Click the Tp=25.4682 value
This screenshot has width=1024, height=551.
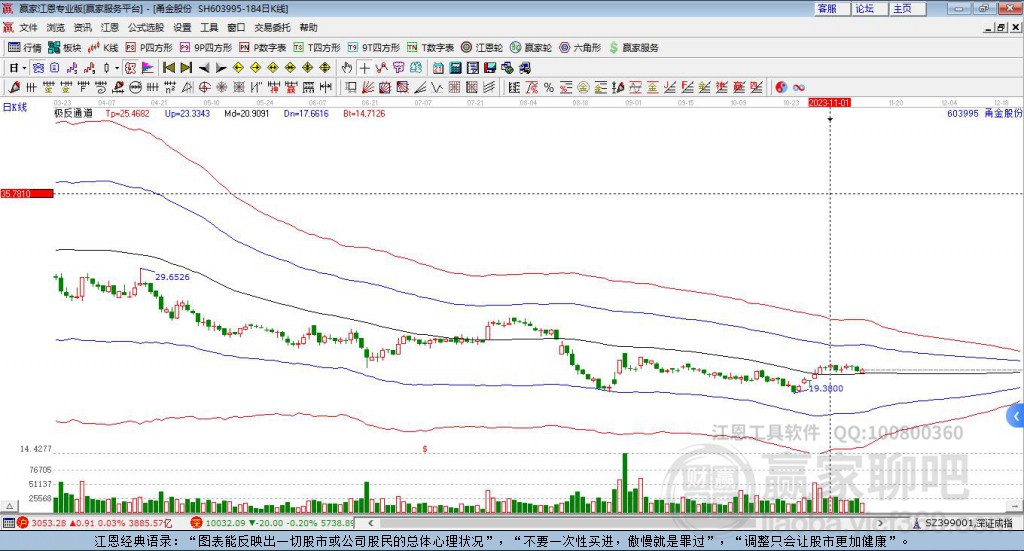(x=127, y=113)
